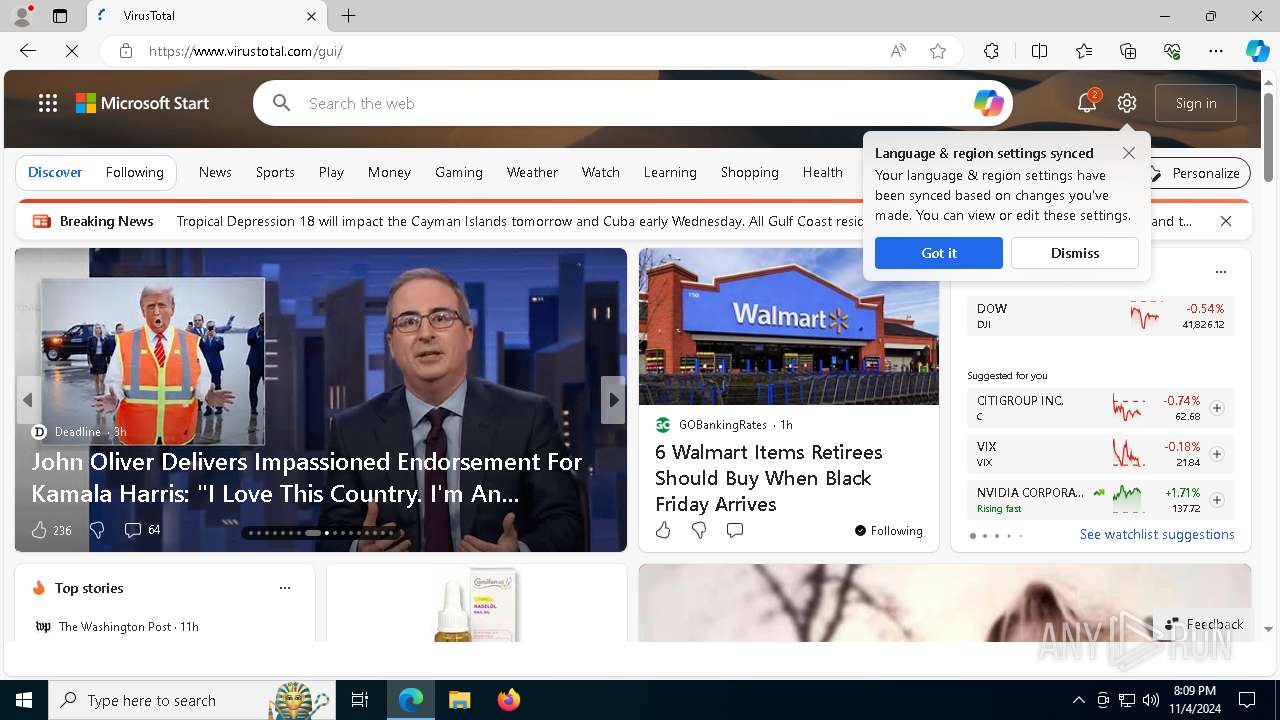Open the markets card more options

pyautogui.click(x=1220, y=272)
